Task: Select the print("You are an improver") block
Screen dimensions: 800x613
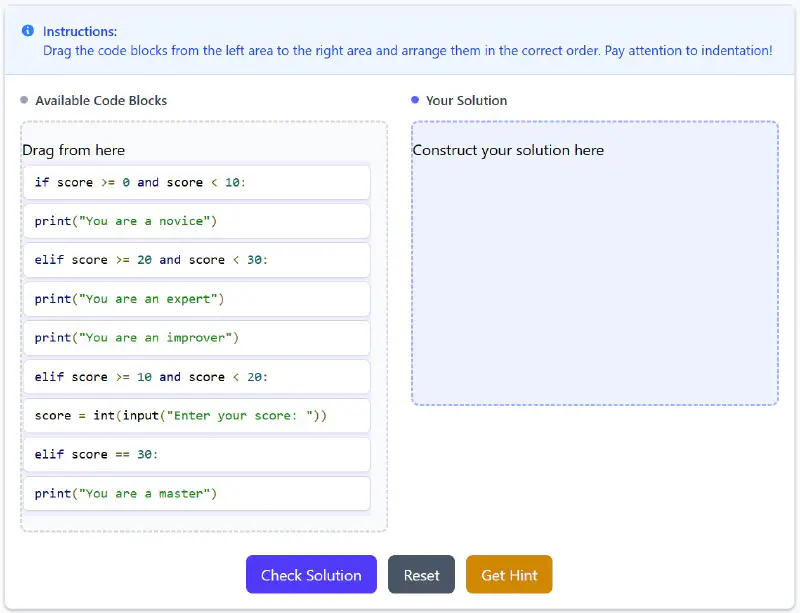Action: [196, 338]
